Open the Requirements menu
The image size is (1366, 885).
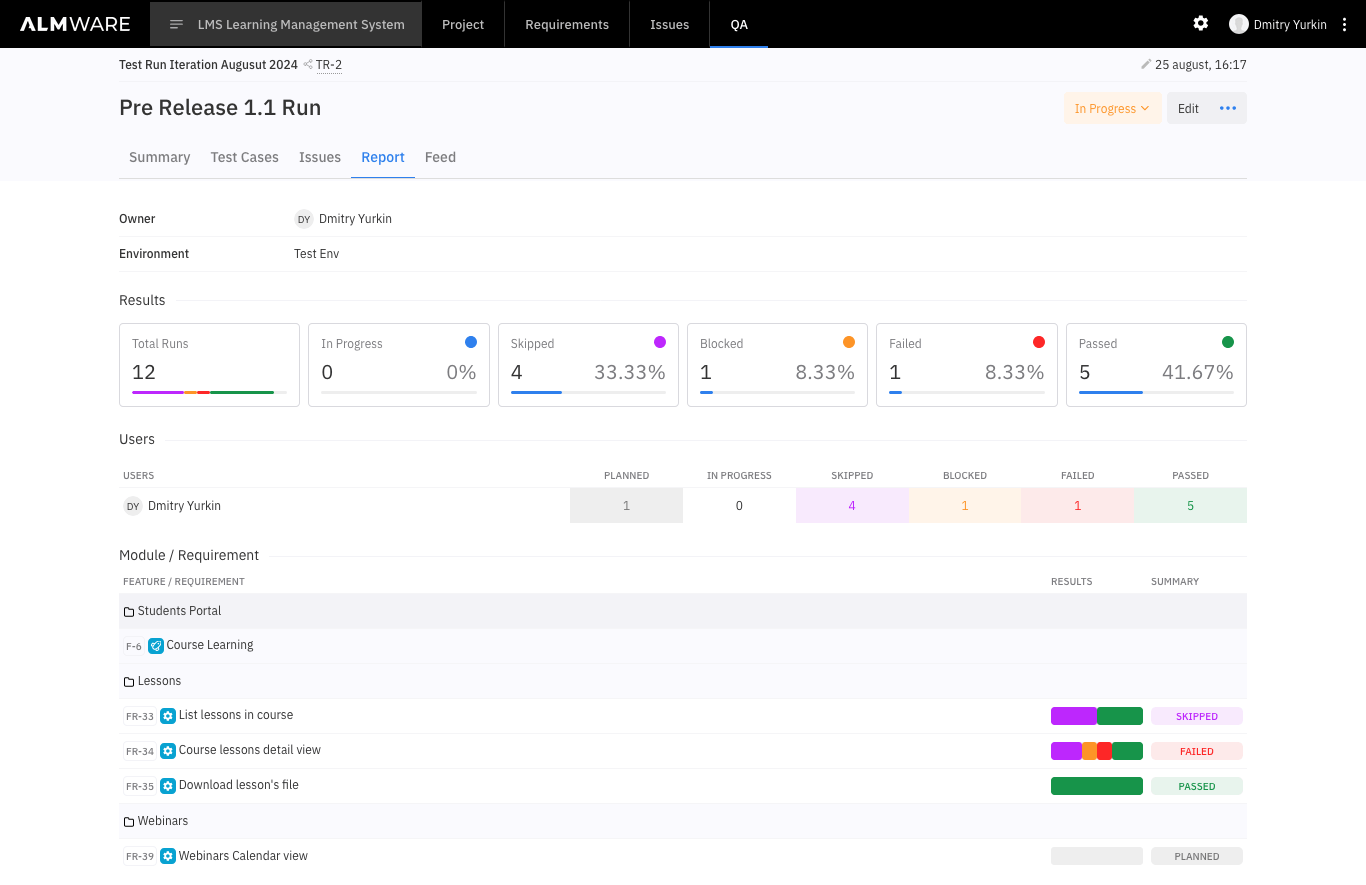click(x=567, y=24)
